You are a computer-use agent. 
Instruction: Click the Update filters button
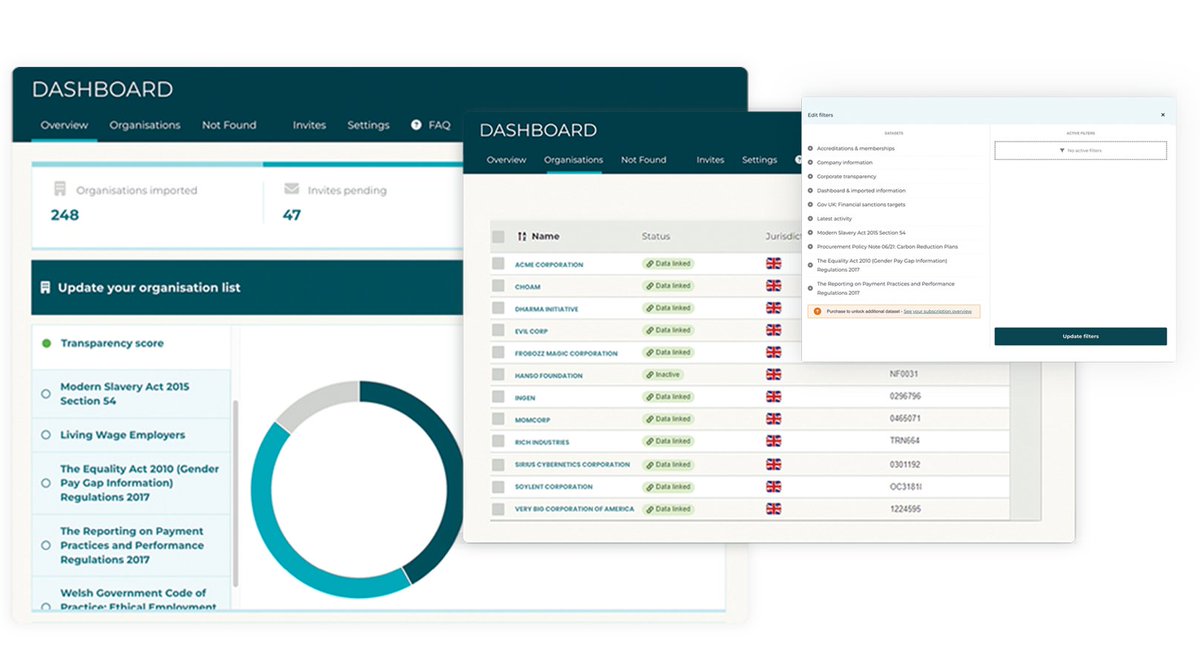coord(1080,336)
